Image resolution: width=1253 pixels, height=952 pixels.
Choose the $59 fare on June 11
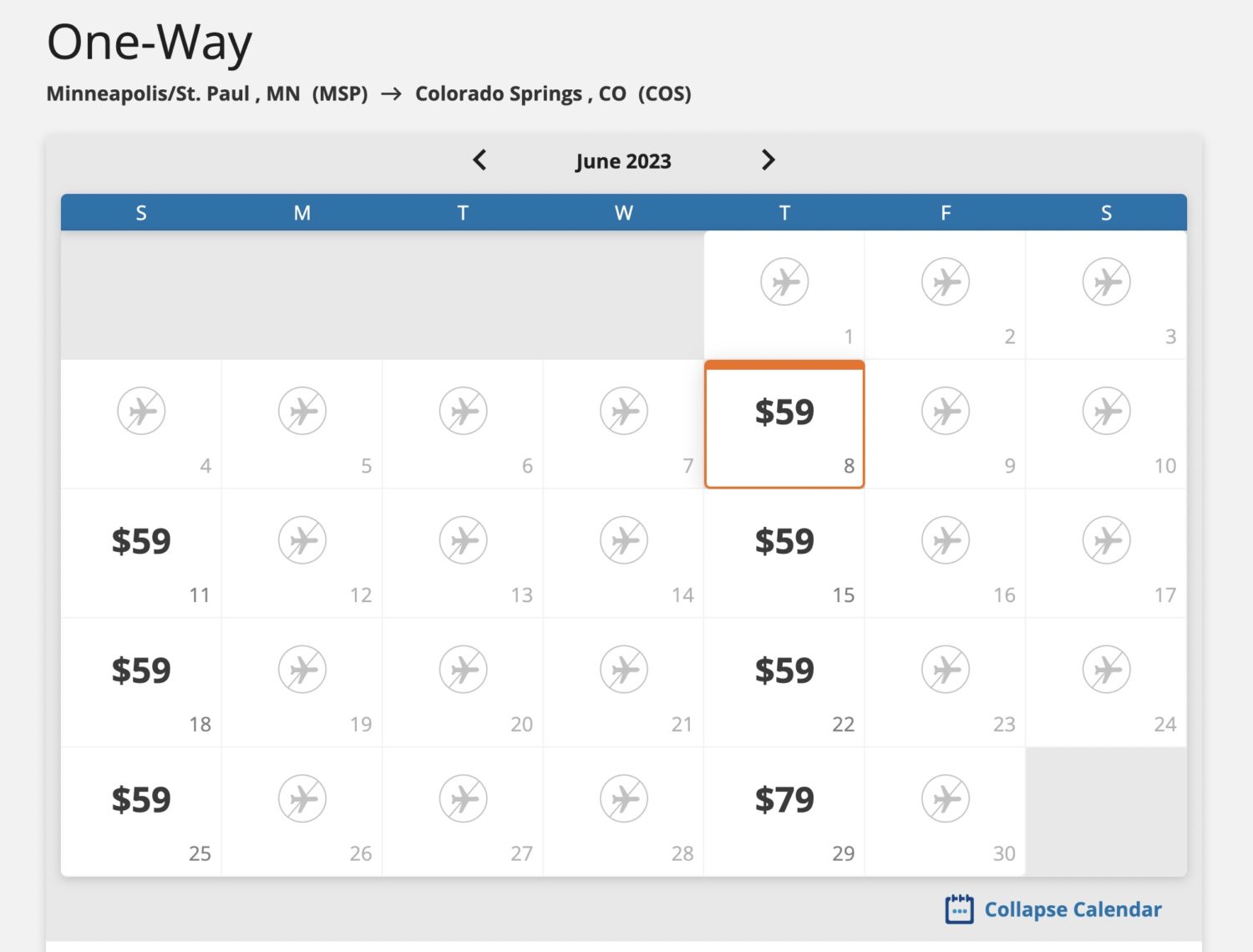tap(141, 542)
